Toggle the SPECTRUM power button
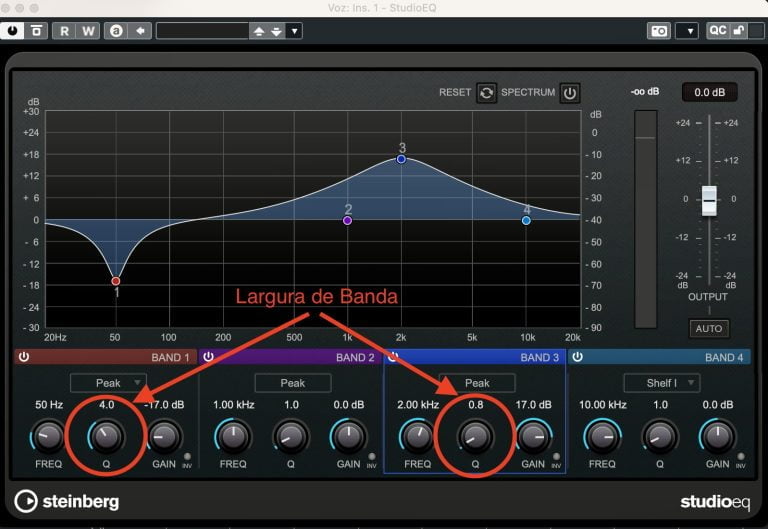Screen dimensions: 768x529 click(x=570, y=93)
